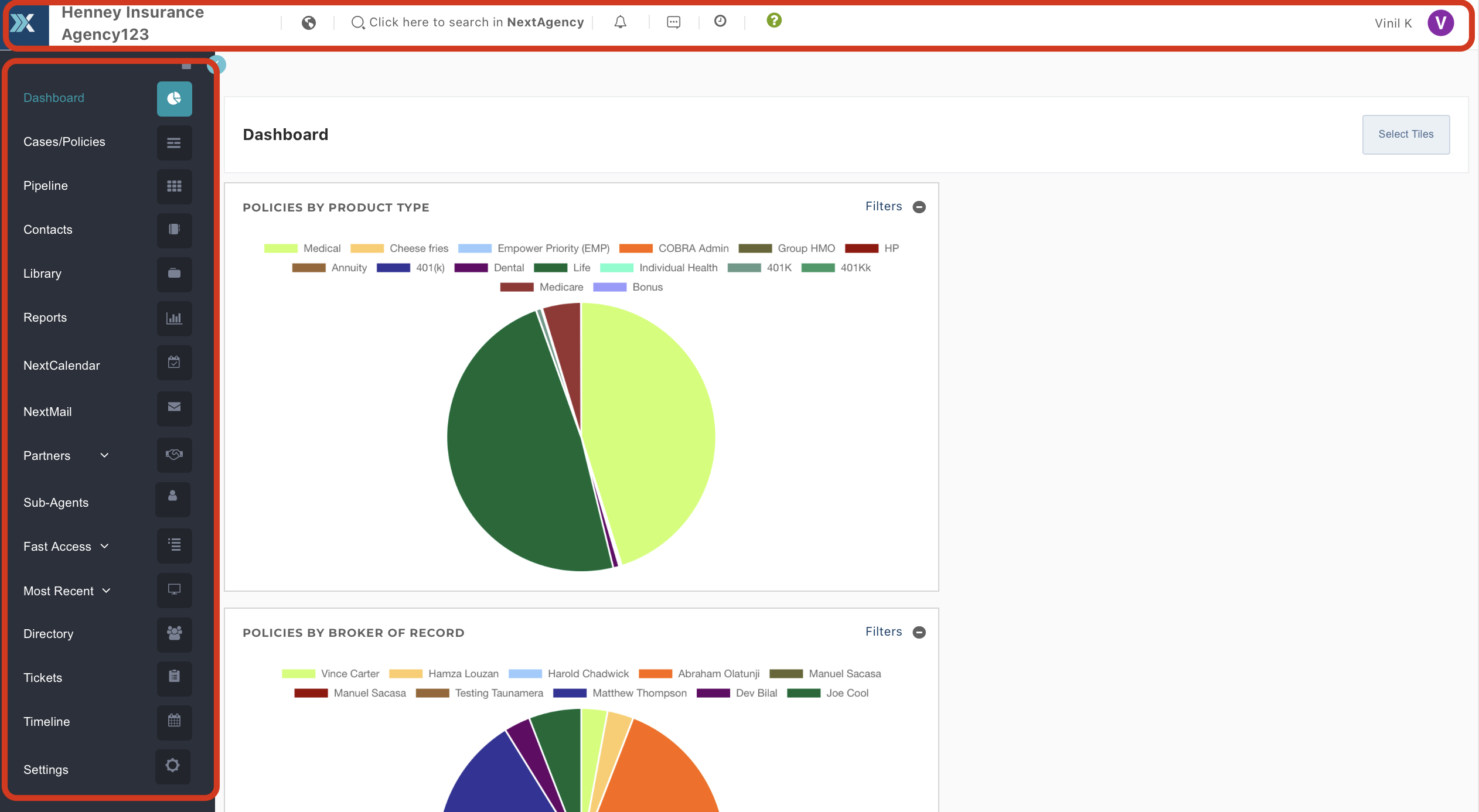
Task: Click the Partners handshake icon
Action: pos(174,455)
